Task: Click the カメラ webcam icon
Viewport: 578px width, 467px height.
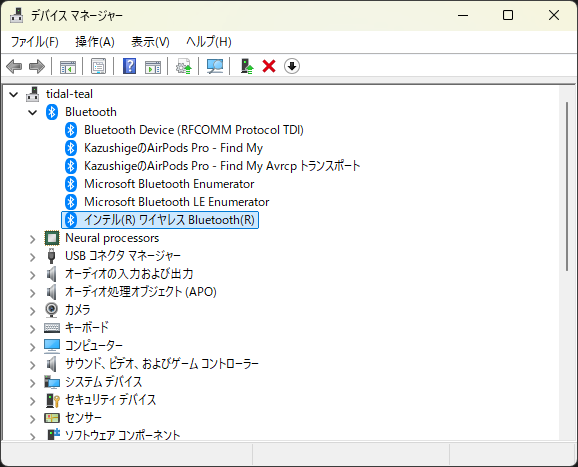Action: (52, 310)
